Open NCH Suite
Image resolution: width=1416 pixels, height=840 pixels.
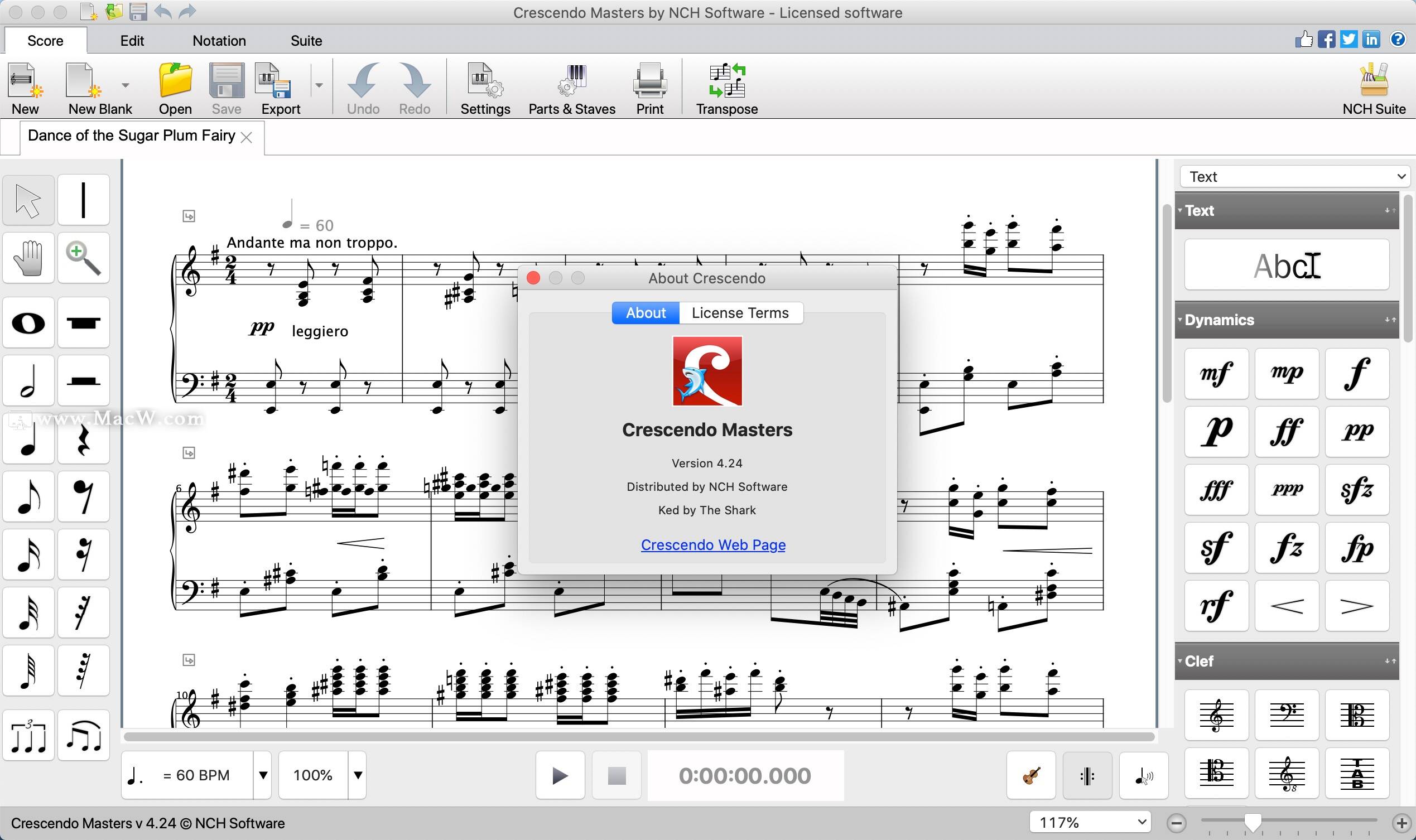point(1374,89)
